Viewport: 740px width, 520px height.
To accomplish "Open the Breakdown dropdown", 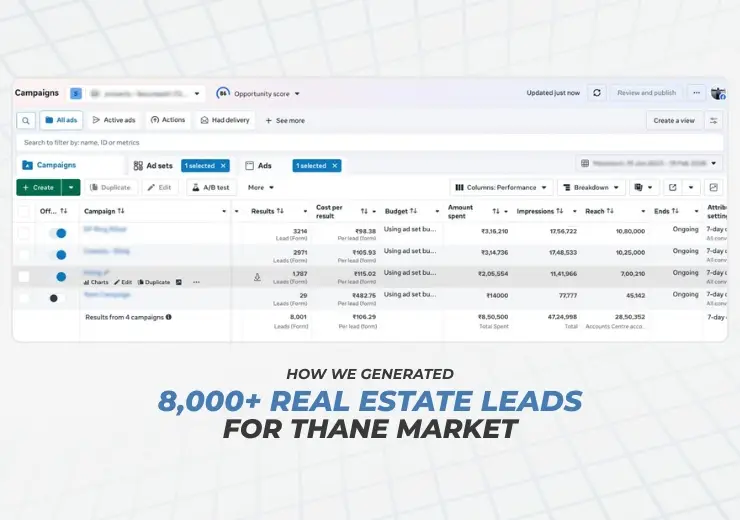I will coord(591,187).
